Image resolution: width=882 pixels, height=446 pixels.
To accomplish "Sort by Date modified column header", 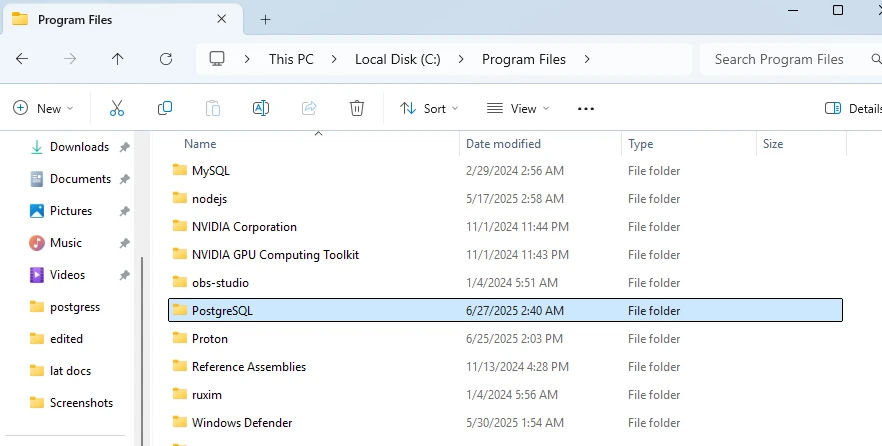I will 503,144.
